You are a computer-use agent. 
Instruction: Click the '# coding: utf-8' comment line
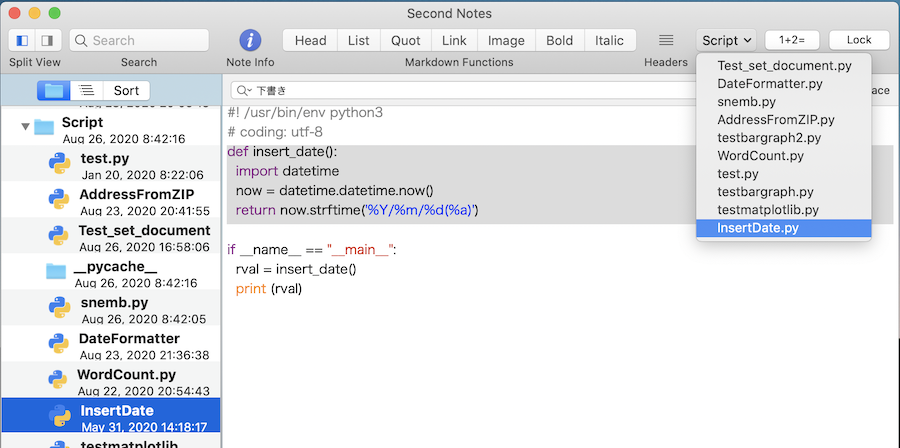pos(275,133)
